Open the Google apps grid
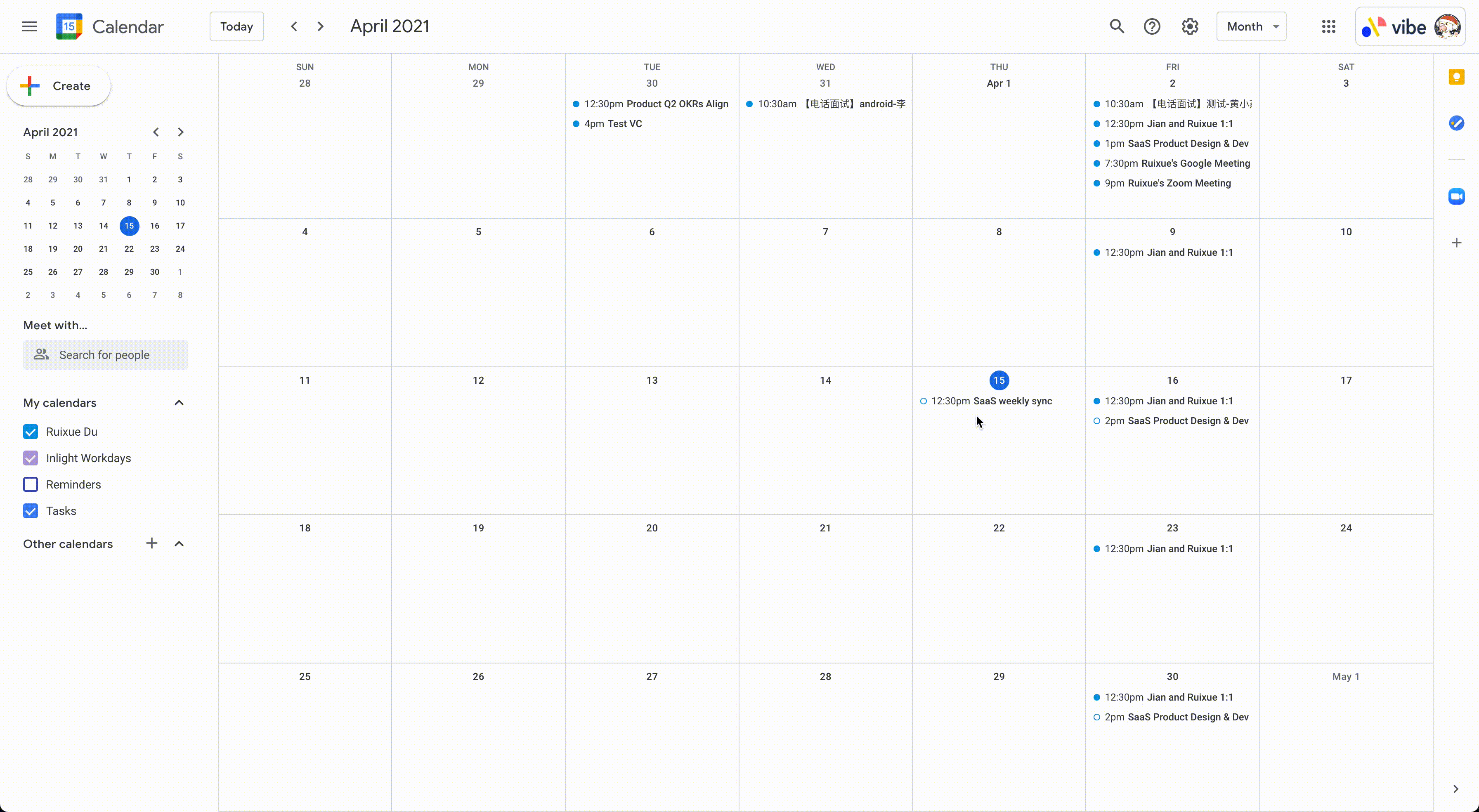1479x812 pixels. coord(1328,26)
